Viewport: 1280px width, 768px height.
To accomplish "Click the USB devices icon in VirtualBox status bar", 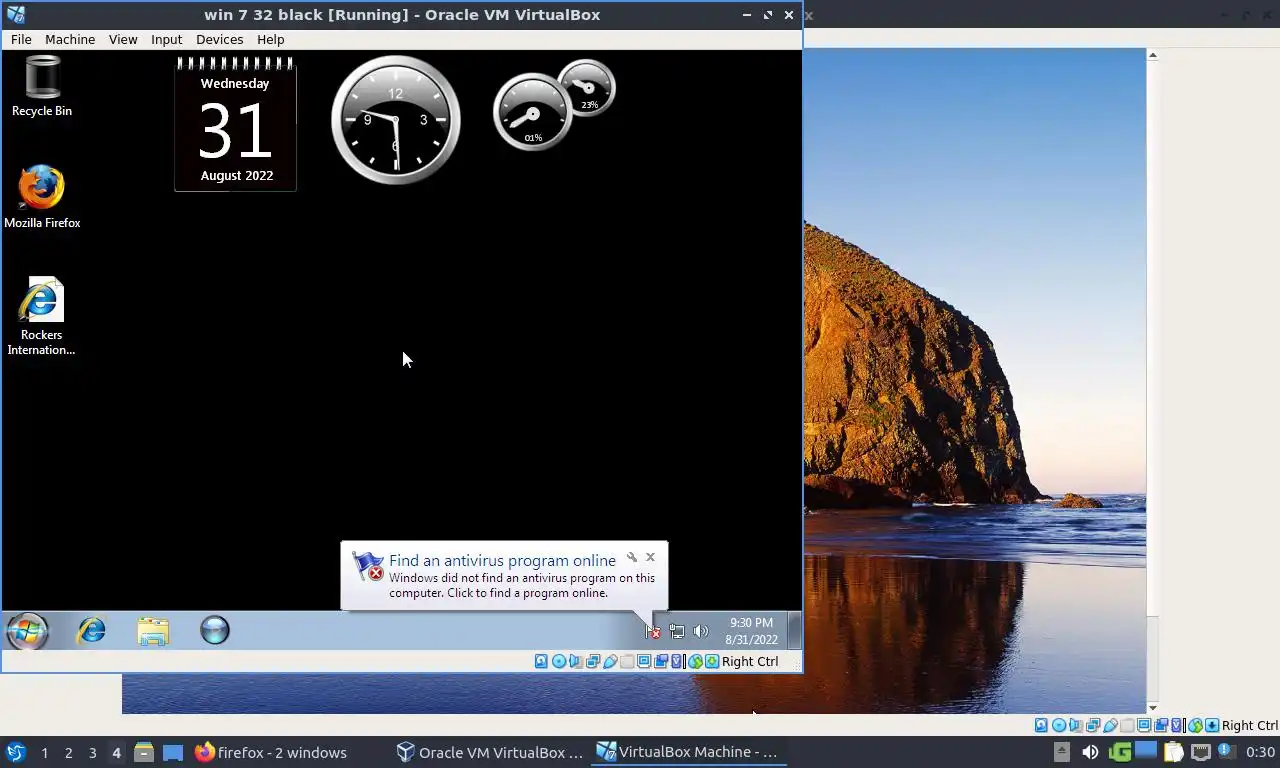I will (610, 661).
